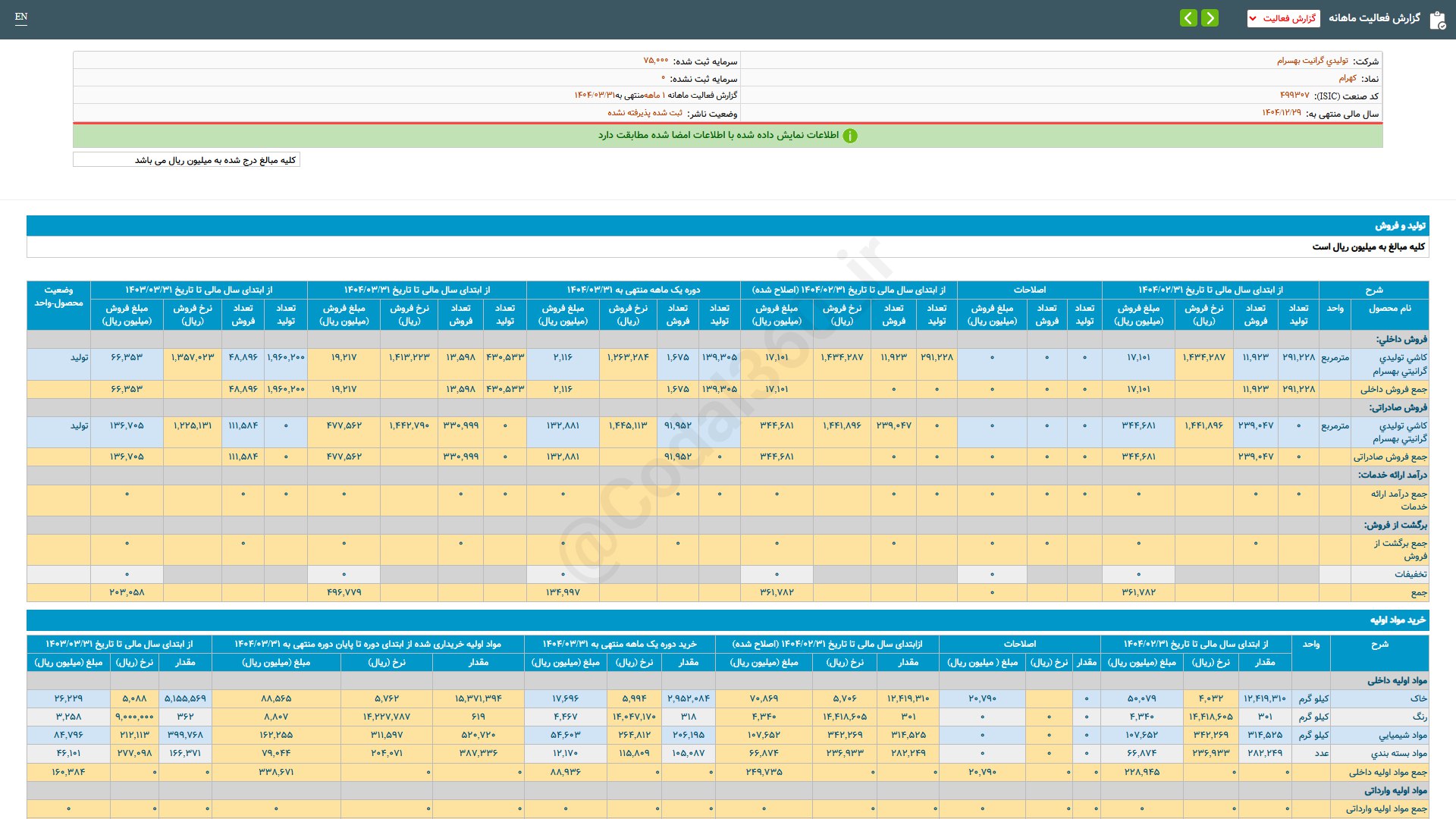Click the نام محصول column header
1456x819 pixels.
(1389, 308)
